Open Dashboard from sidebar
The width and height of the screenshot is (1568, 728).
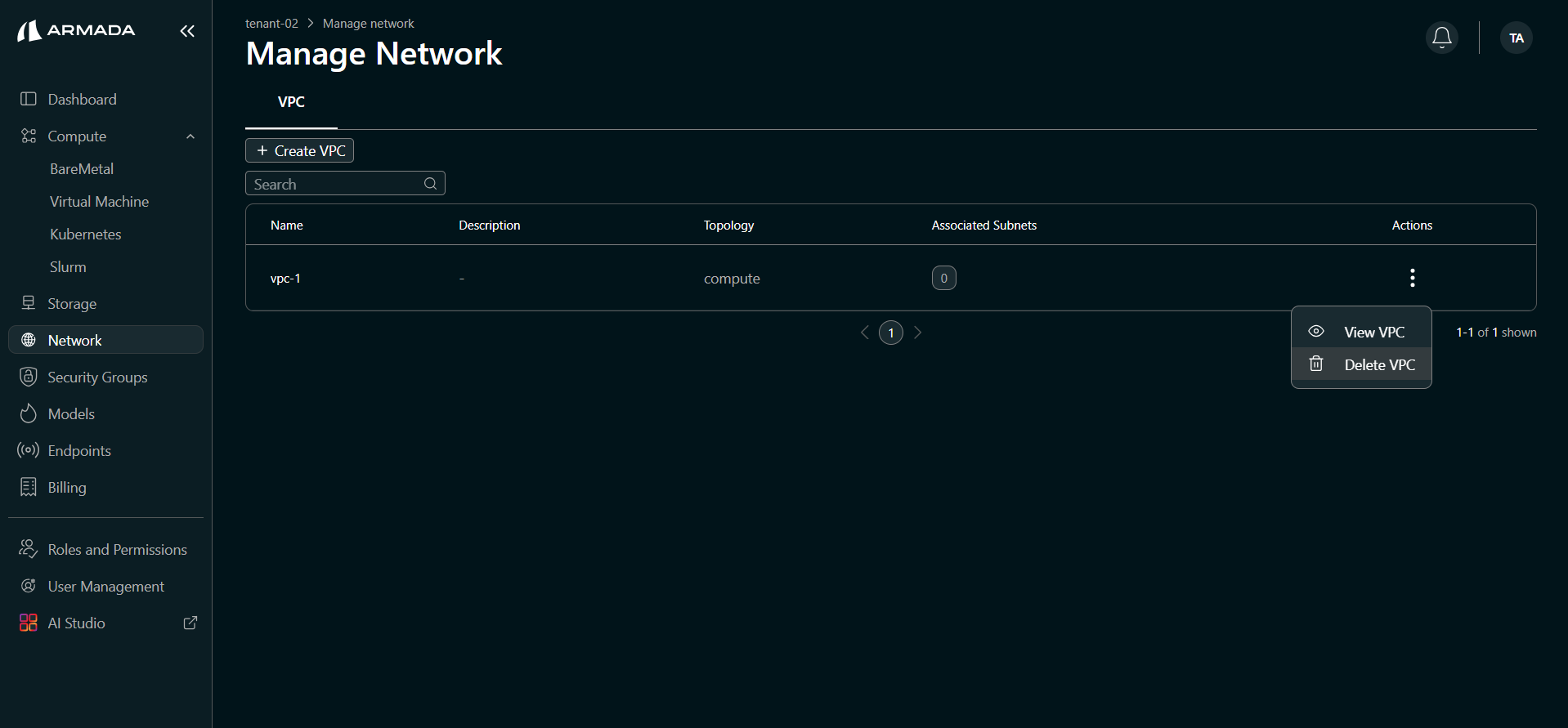[105, 99]
